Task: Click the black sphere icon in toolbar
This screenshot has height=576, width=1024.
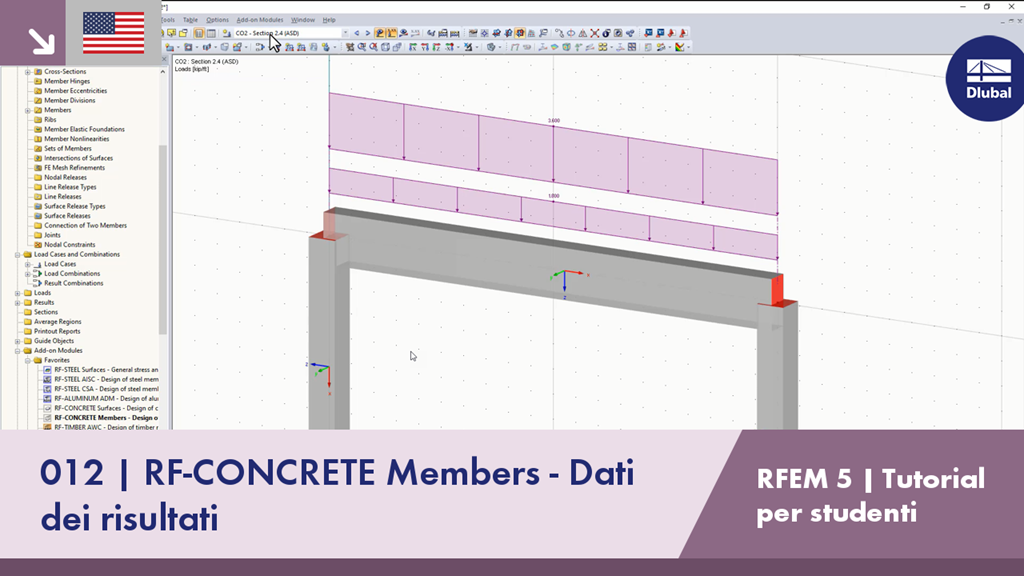Action: point(606,33)
